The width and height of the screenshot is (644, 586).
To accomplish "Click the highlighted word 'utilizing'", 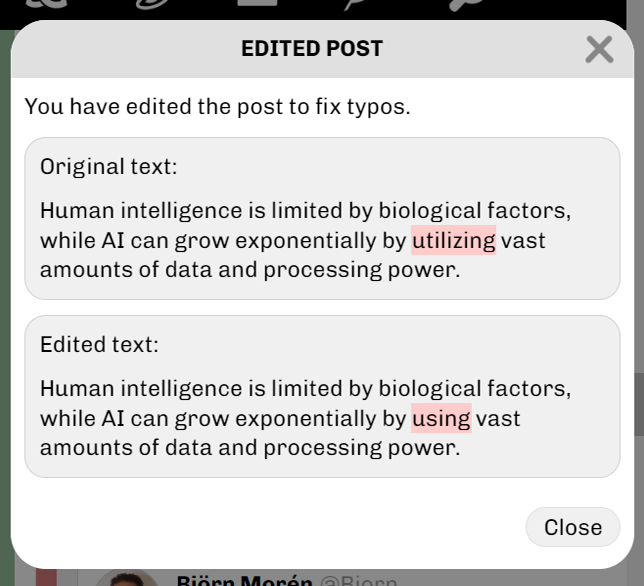I will pyautogui.click(x=453, y=240).
